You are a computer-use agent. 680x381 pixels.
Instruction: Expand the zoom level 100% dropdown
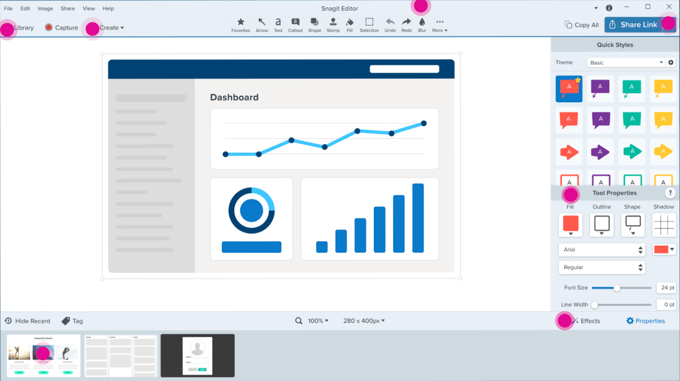(x=318, y=321)
